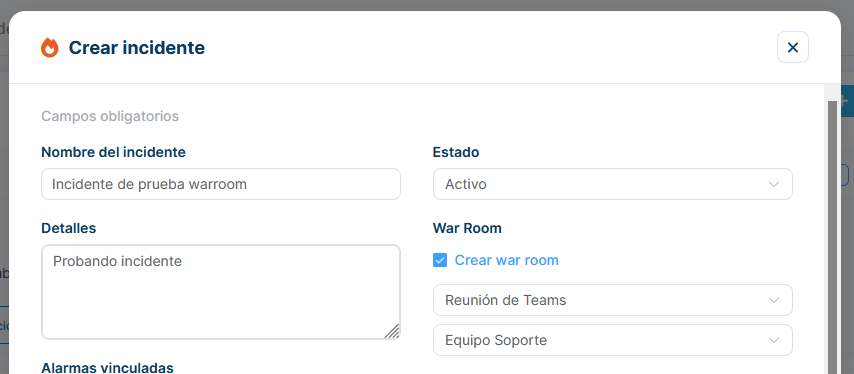Viewport: 854px width, 374px height.
Task: Click the resize grip of the Detalles textarea
Action: [x=392, y=331]
